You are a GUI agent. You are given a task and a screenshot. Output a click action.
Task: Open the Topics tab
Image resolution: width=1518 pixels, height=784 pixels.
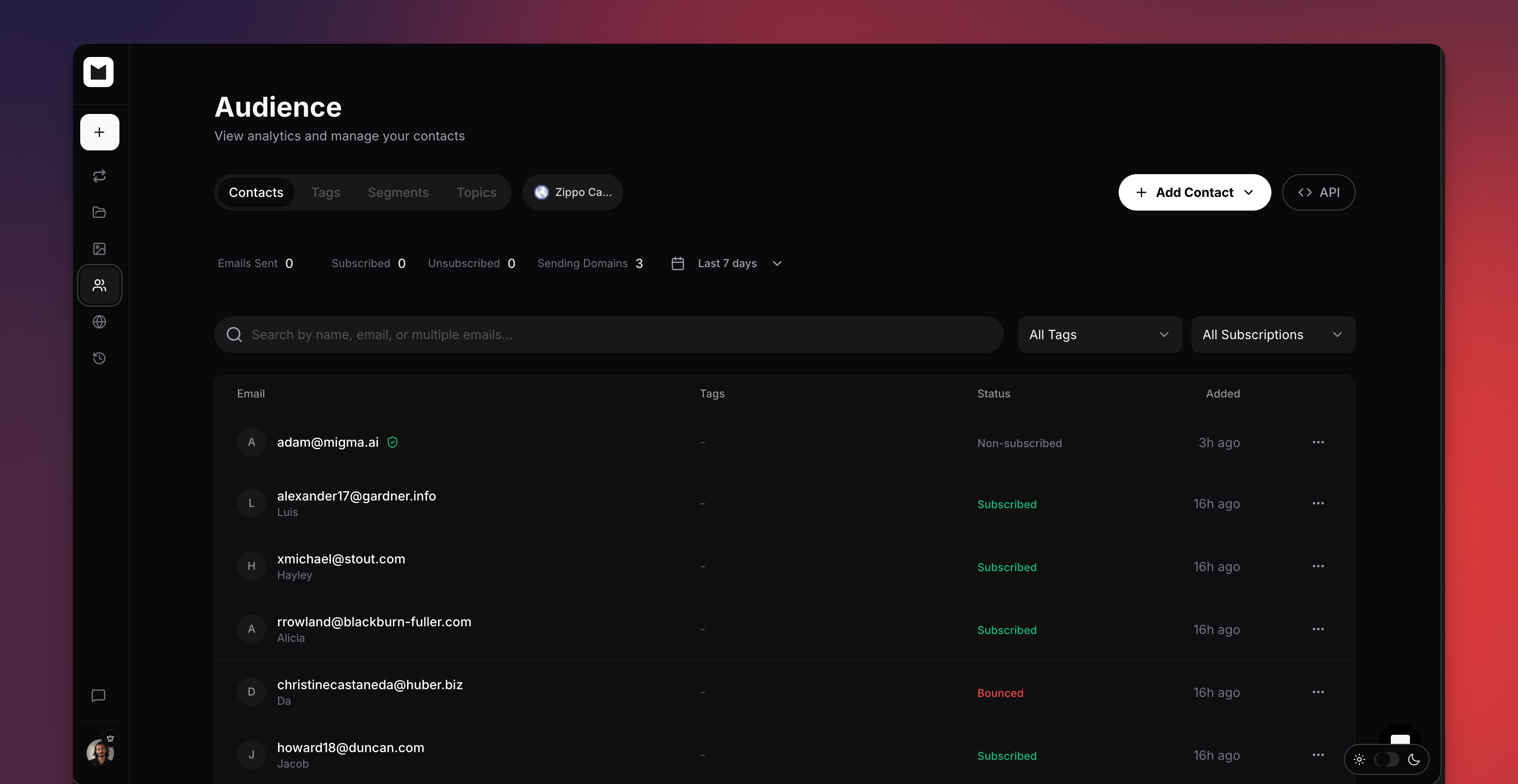tap(476, 192)
